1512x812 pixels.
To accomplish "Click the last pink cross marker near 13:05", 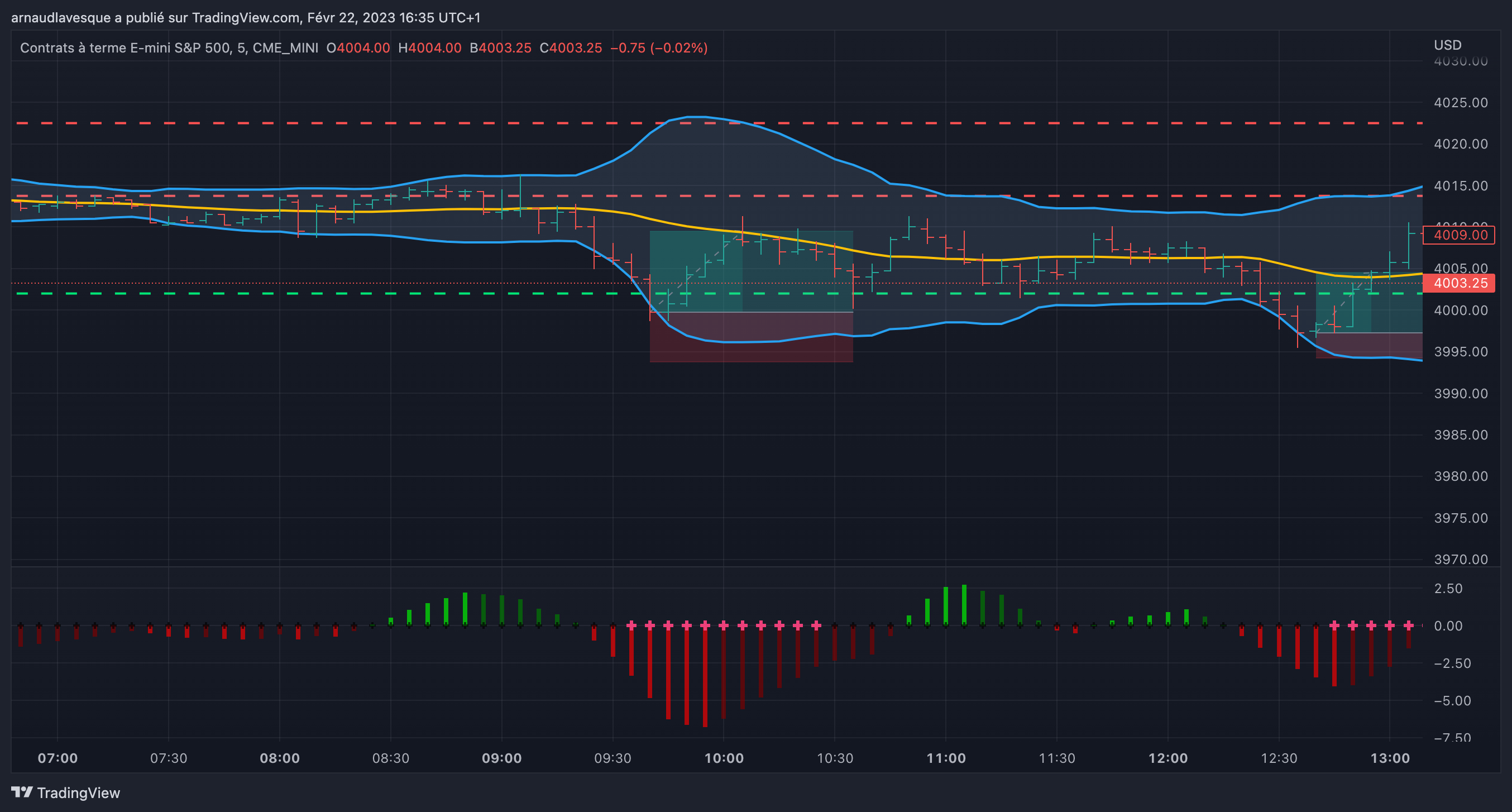I will point(1408,625).
